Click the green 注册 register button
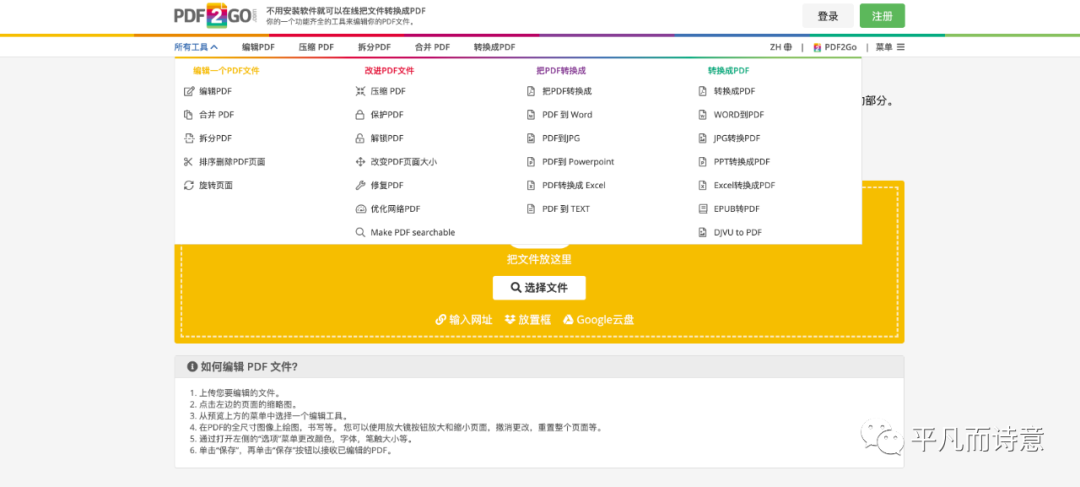Image resolution: width=1080 pixels, height=487 pixels. click(882, 16)
